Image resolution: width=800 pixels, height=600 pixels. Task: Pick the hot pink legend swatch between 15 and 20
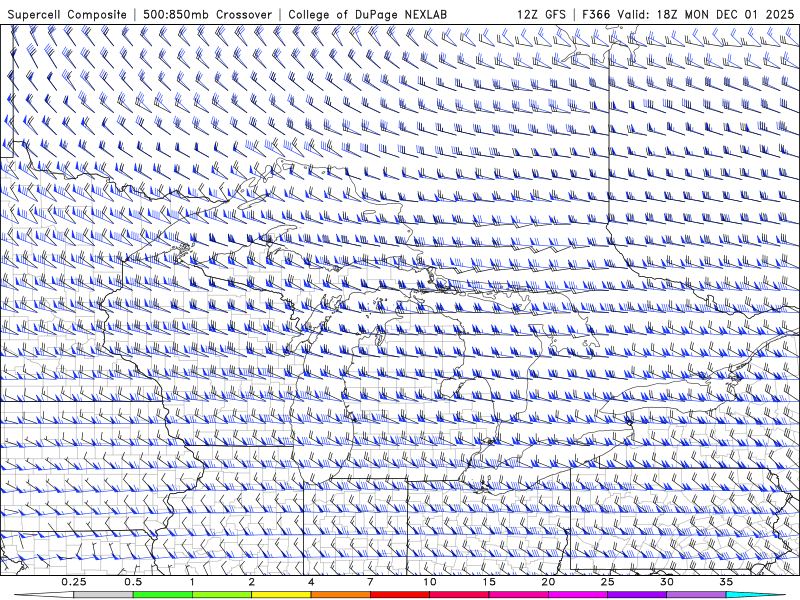(518, 595)
